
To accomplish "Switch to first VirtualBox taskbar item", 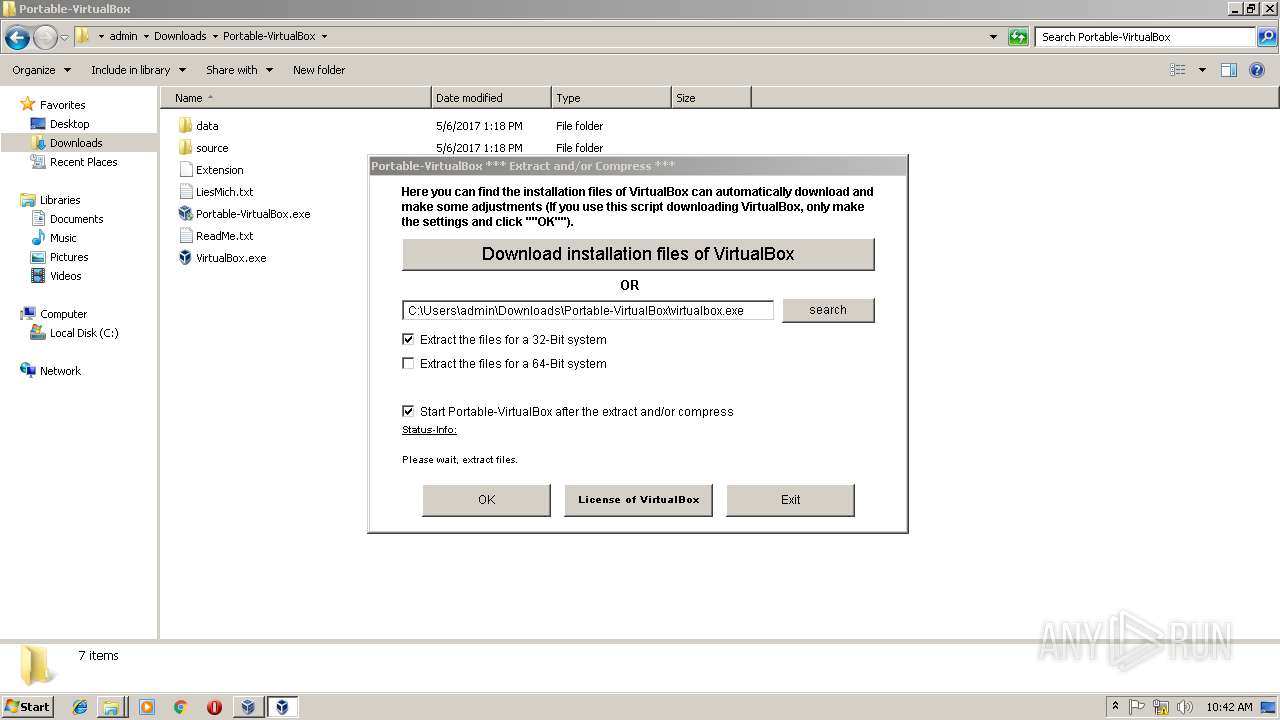I will (x=248, y=707).
